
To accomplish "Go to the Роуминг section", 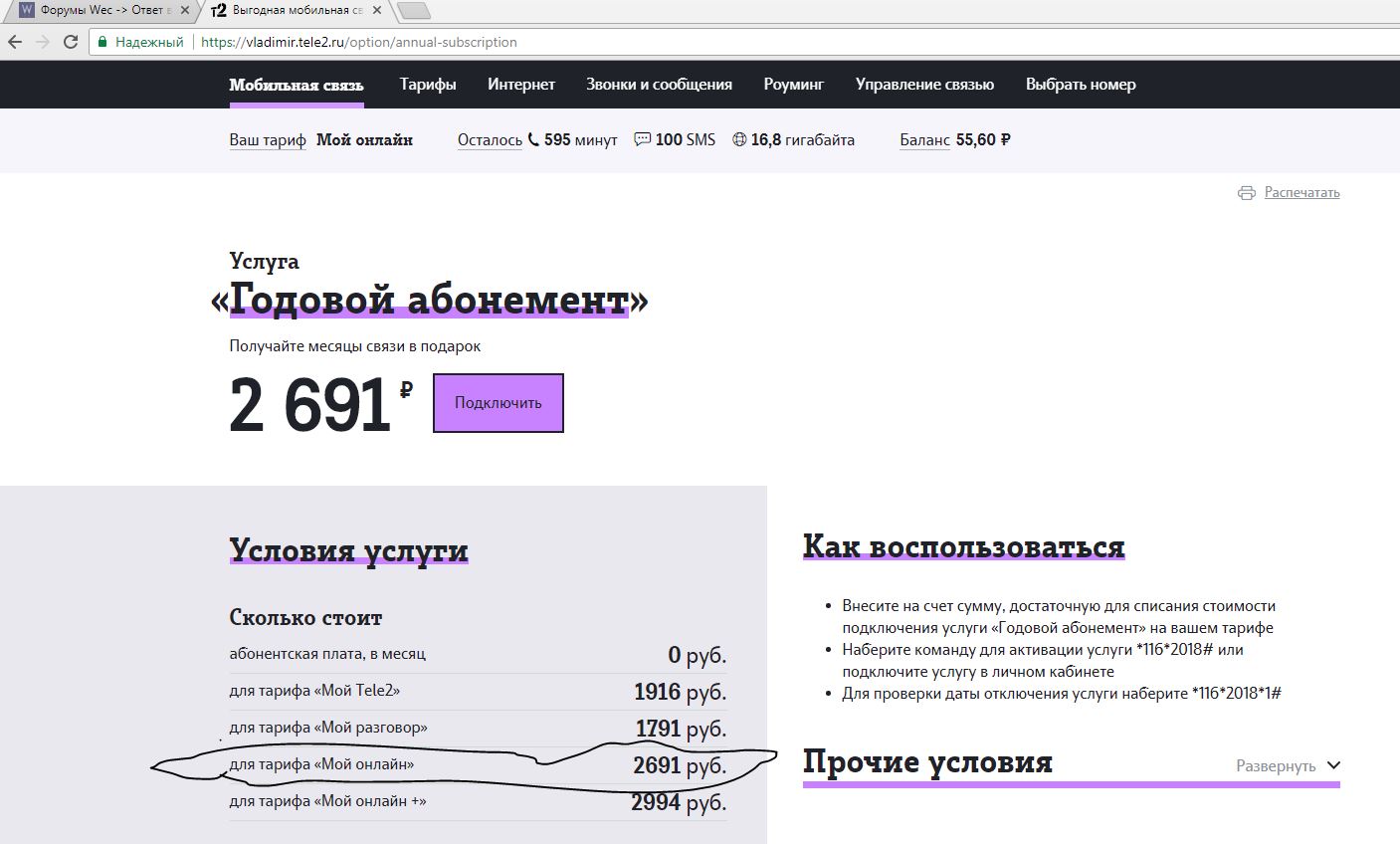I will click(x=794, y=85).
